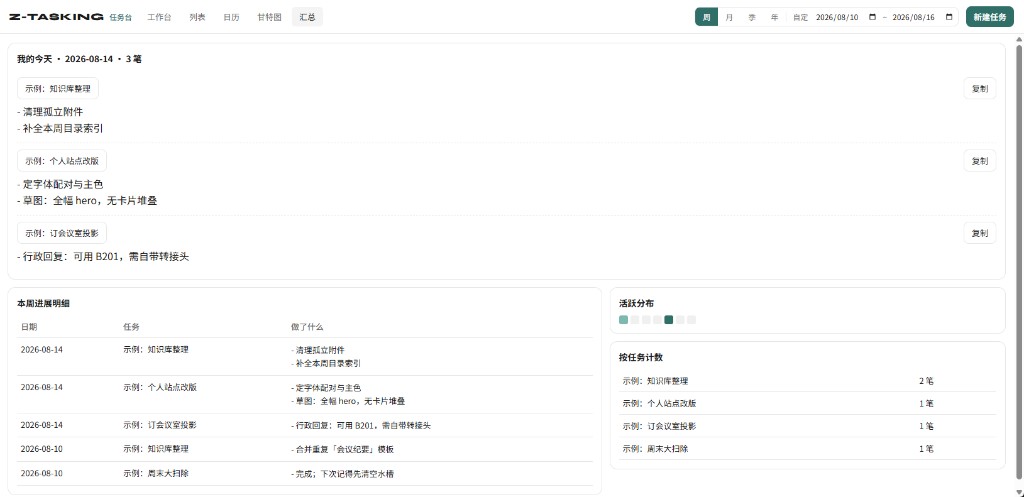The height and width of the screenshot is (497, 1024).
Task: Click "- 行政回复:可用 B201" line in 我的今天
Action: [x=103, y=257]
